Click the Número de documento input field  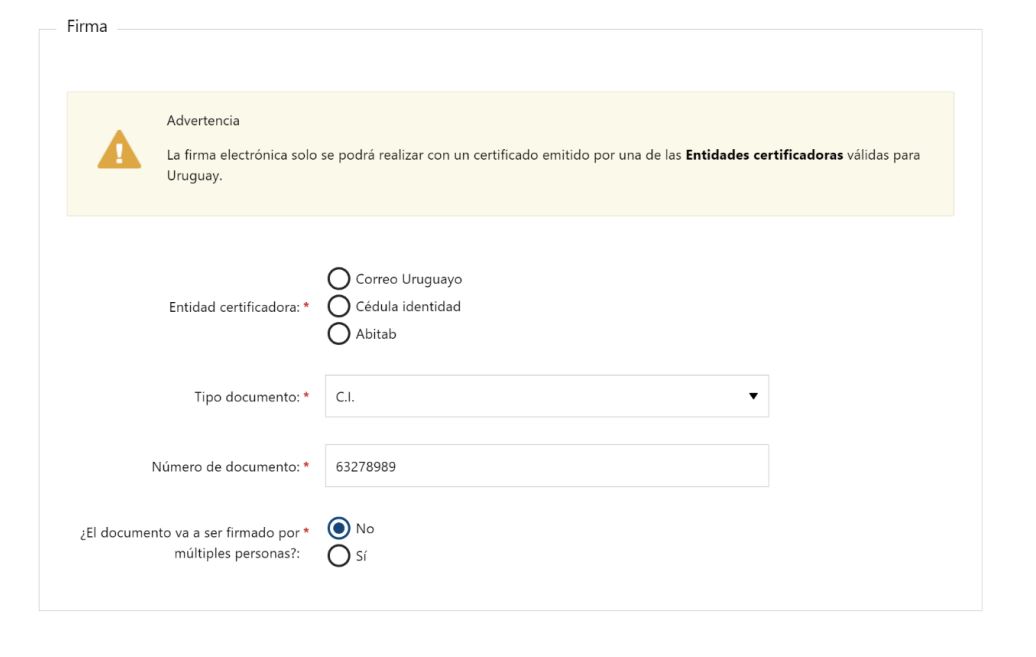pos(546,466)
